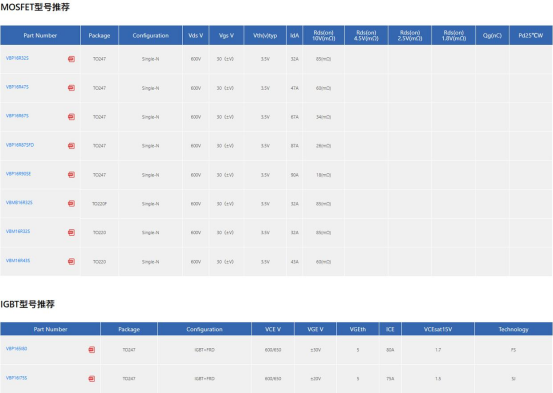The image size is (553, 393).
Task: Open the datasheet icon for VBP16R87SFD
Action: point(71,146)
